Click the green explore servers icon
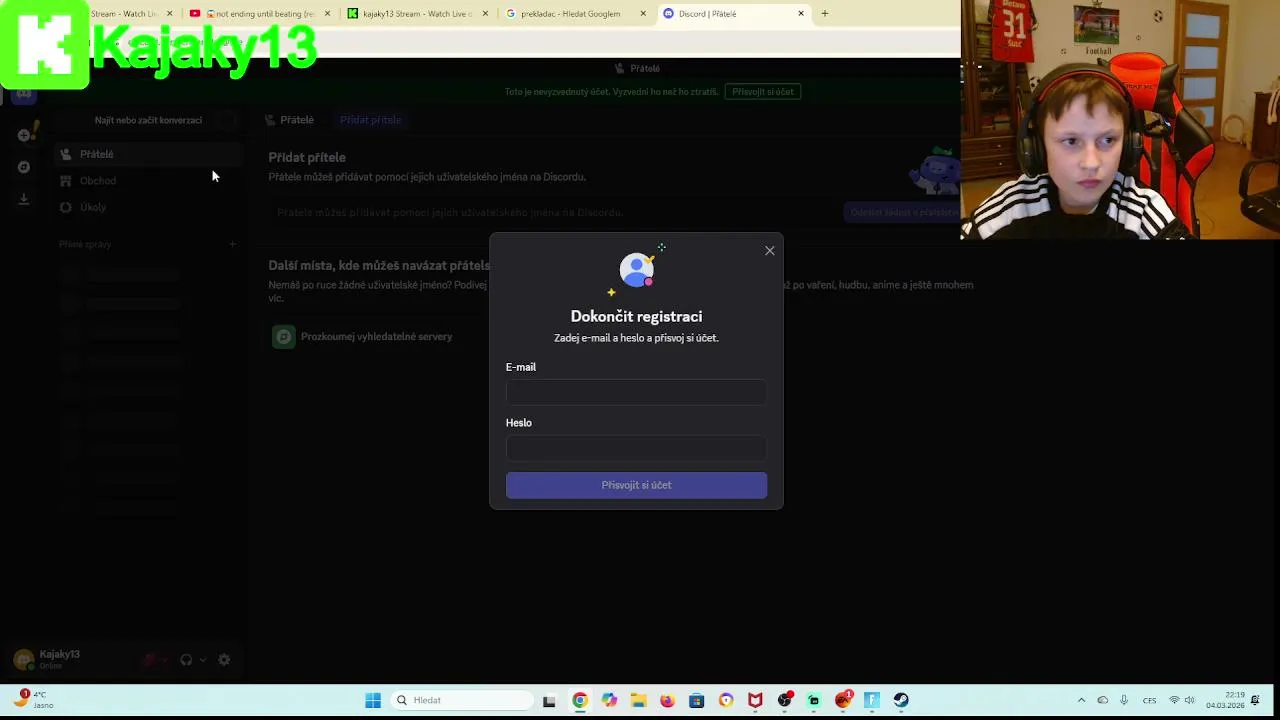1280x720 pixels. (284, 337)
